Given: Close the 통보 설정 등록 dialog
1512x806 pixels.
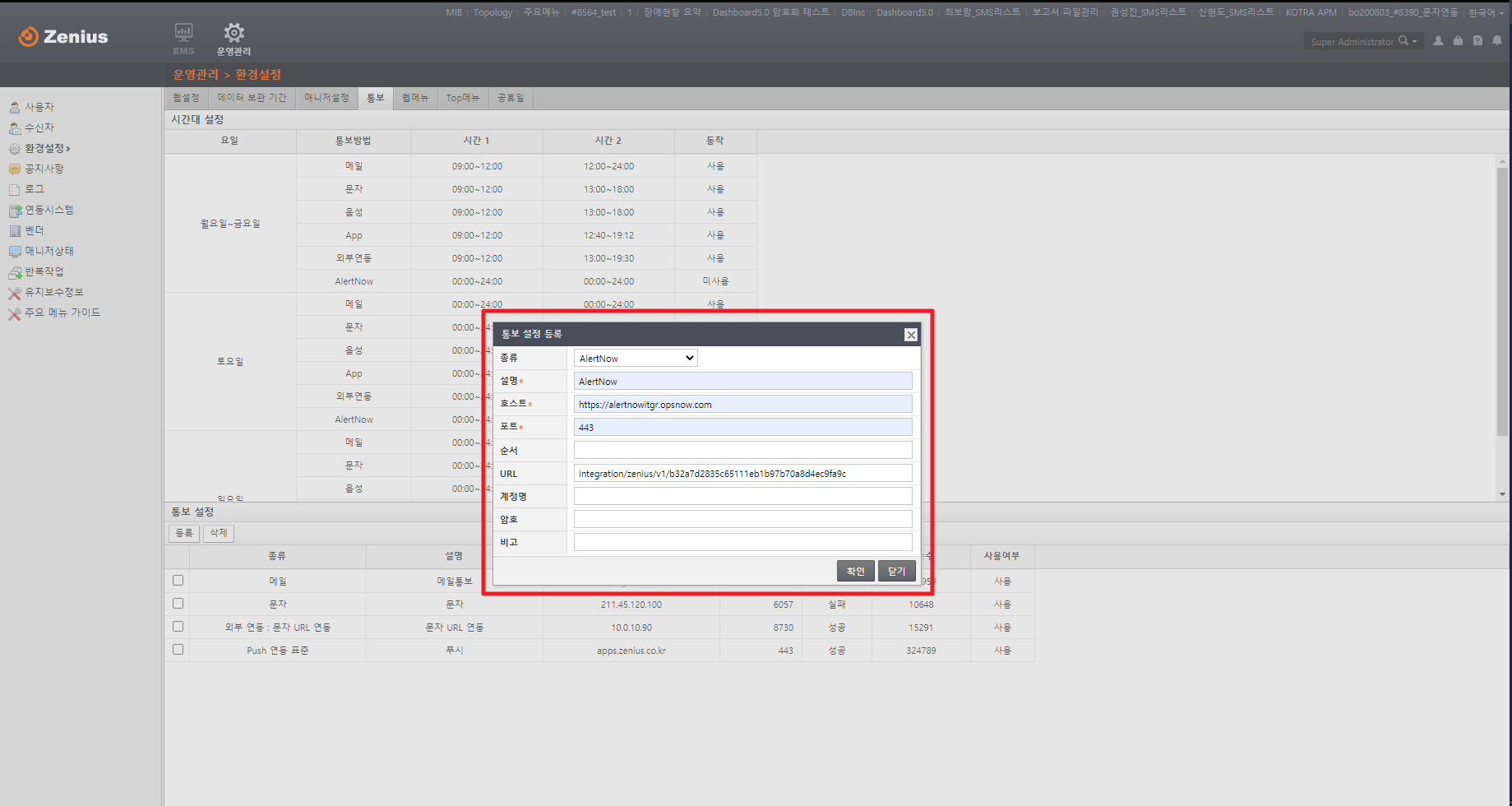Looking at the screenshot, I should [910, 335].
